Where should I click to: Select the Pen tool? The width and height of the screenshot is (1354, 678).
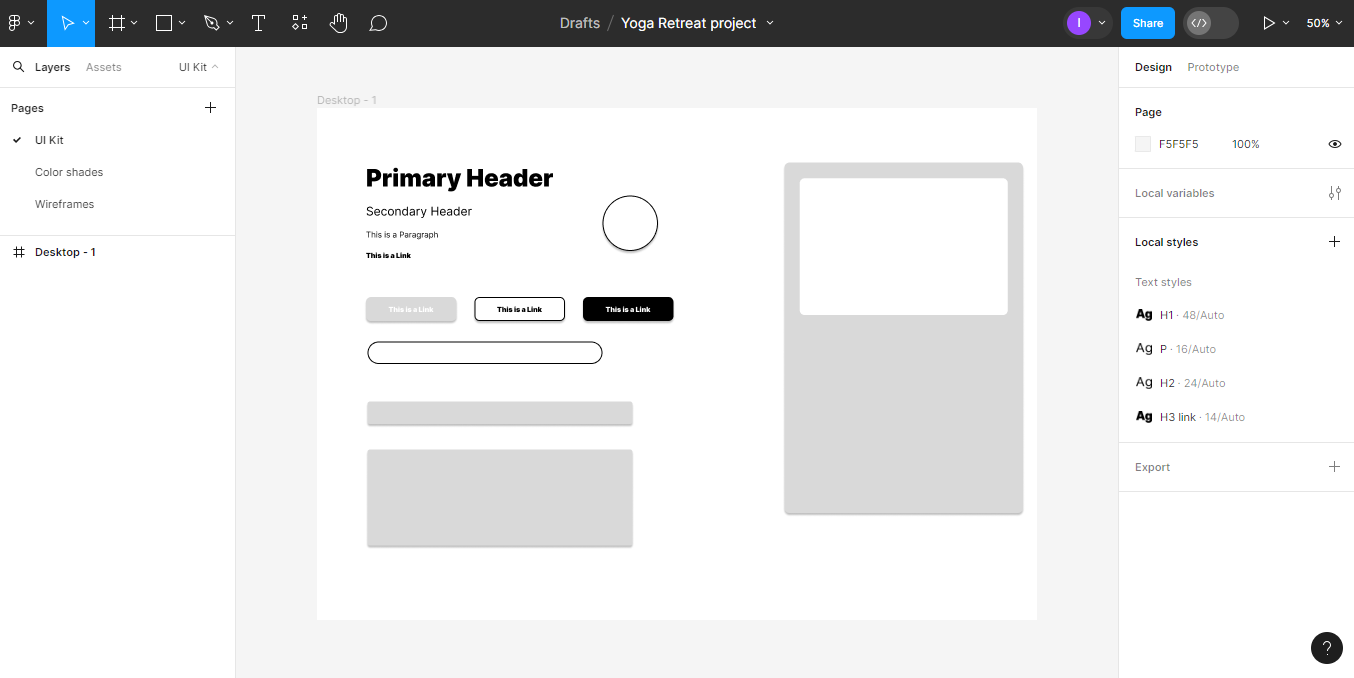tap(212, 23)
